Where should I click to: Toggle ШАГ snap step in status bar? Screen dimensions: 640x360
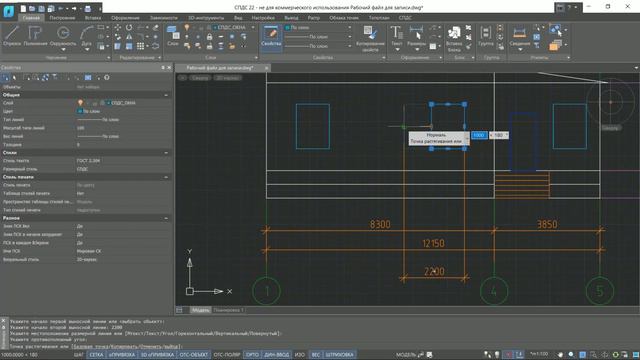[78, 355]
